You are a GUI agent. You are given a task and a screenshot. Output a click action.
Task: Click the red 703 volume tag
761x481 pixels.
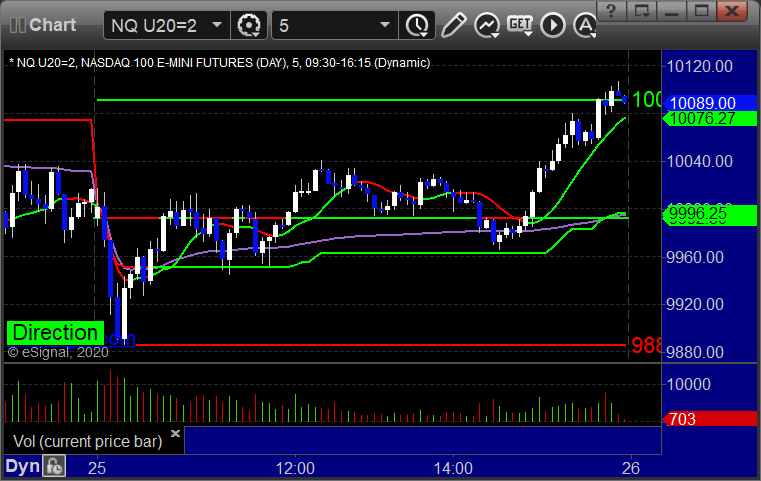(710, 419)
